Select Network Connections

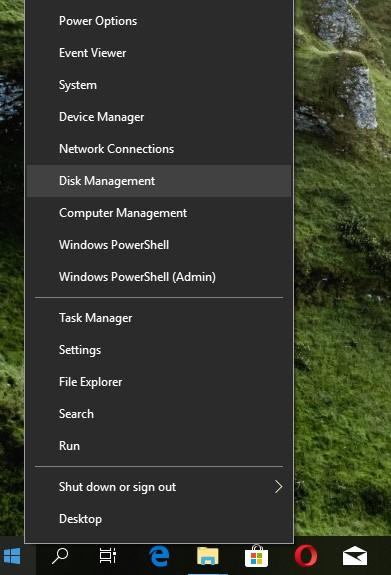click(159, 149)
